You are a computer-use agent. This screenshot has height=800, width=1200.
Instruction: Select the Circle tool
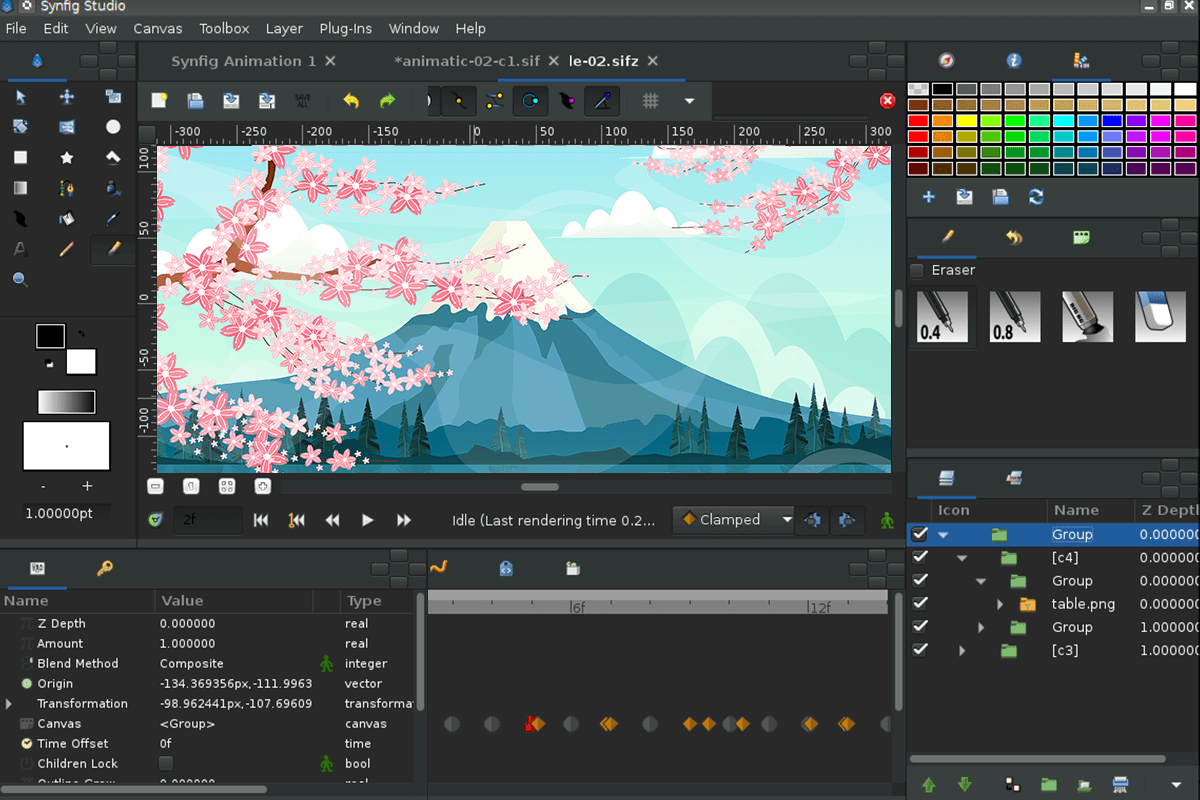coord(113,126)
